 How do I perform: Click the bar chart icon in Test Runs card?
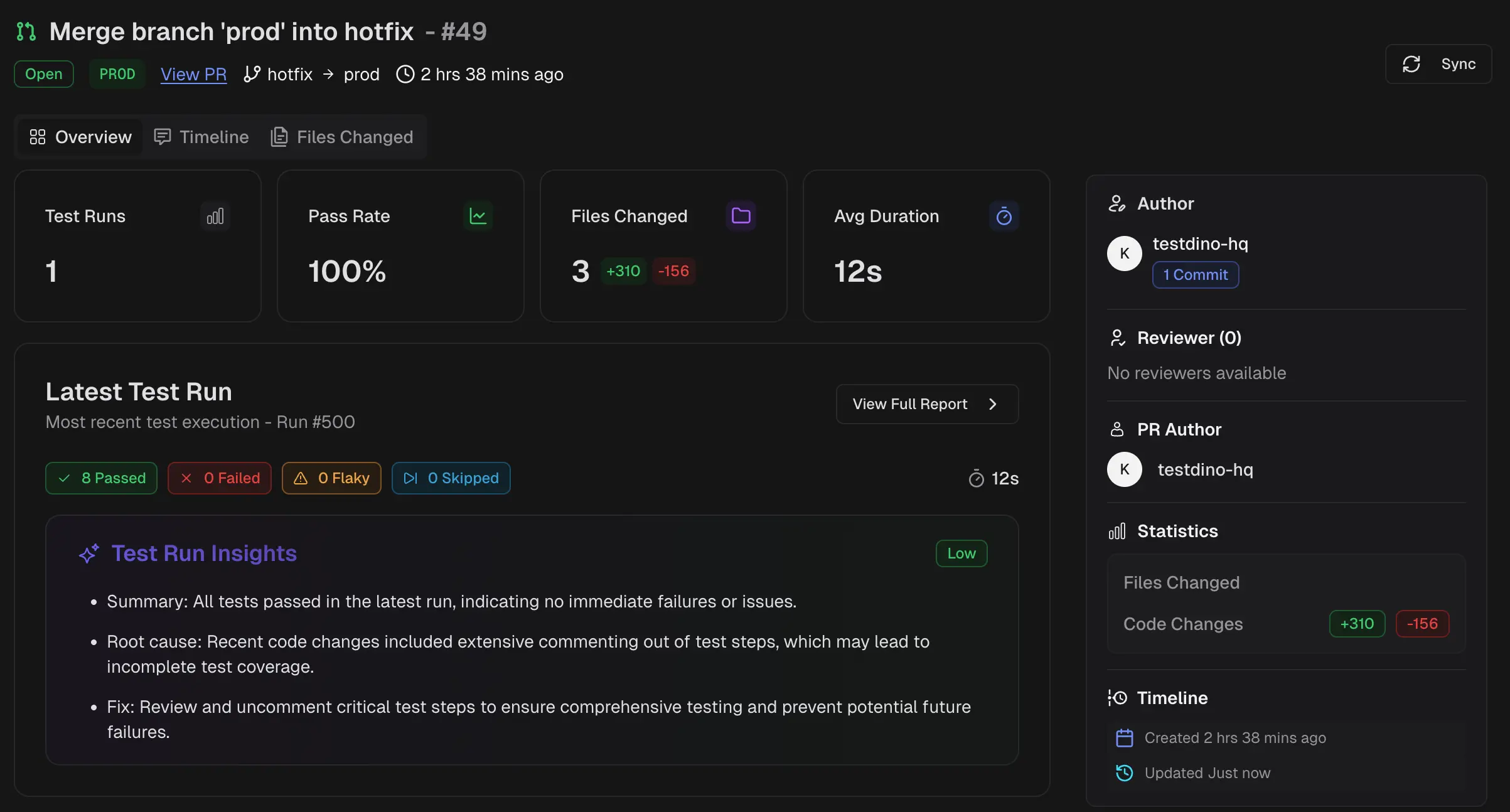(x=215, y=216)
